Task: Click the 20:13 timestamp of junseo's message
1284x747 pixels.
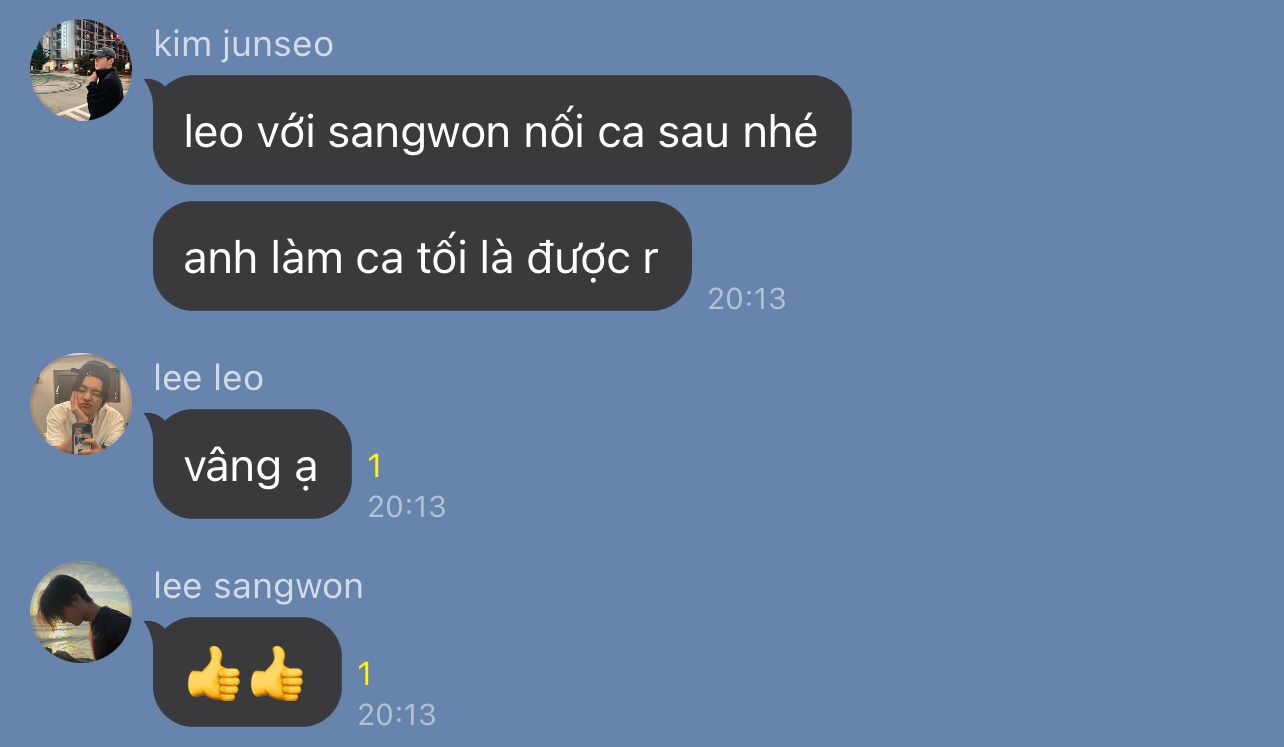Action: coord(747,298)
